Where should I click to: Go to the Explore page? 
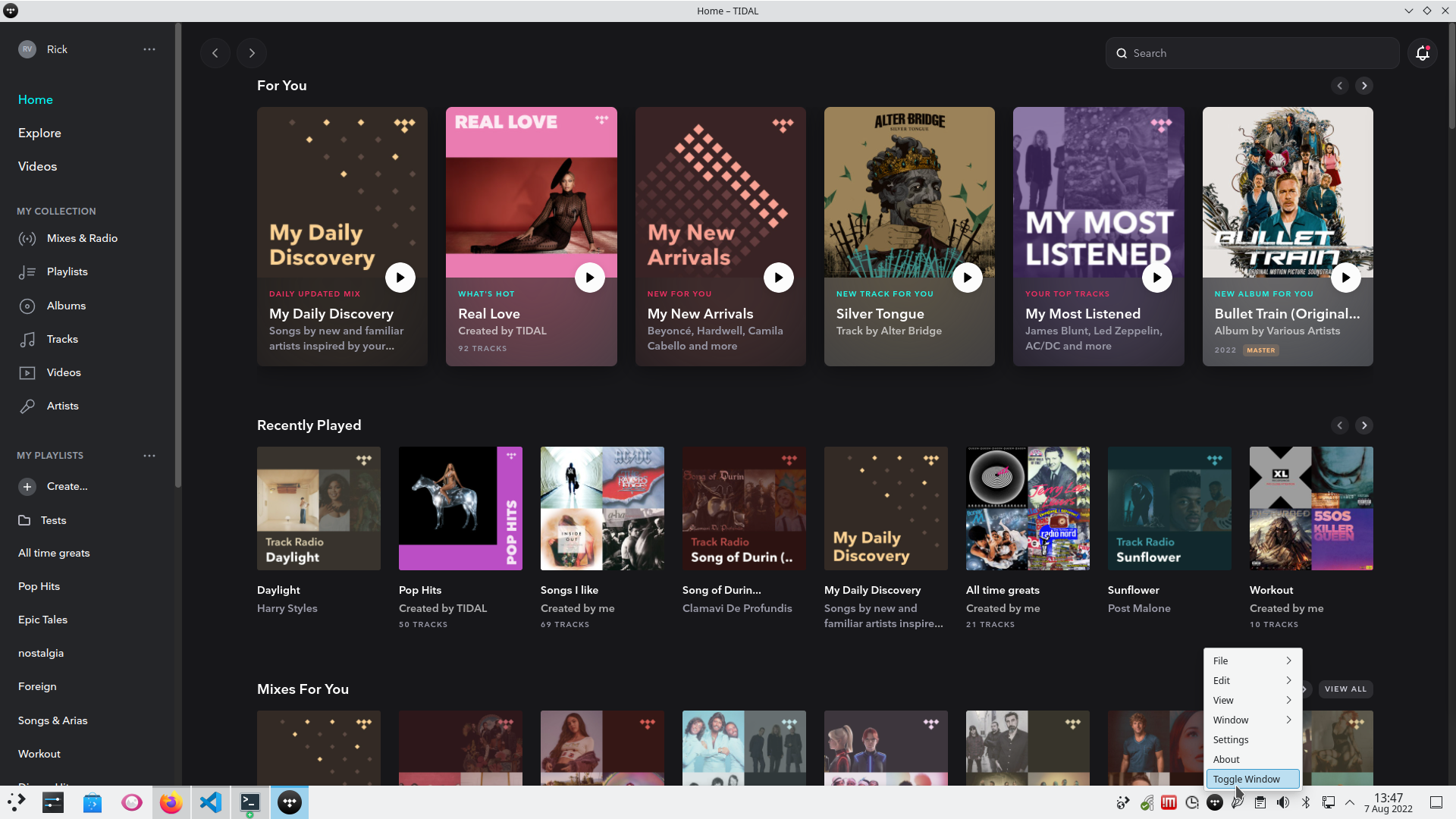[x=39, y=133]
